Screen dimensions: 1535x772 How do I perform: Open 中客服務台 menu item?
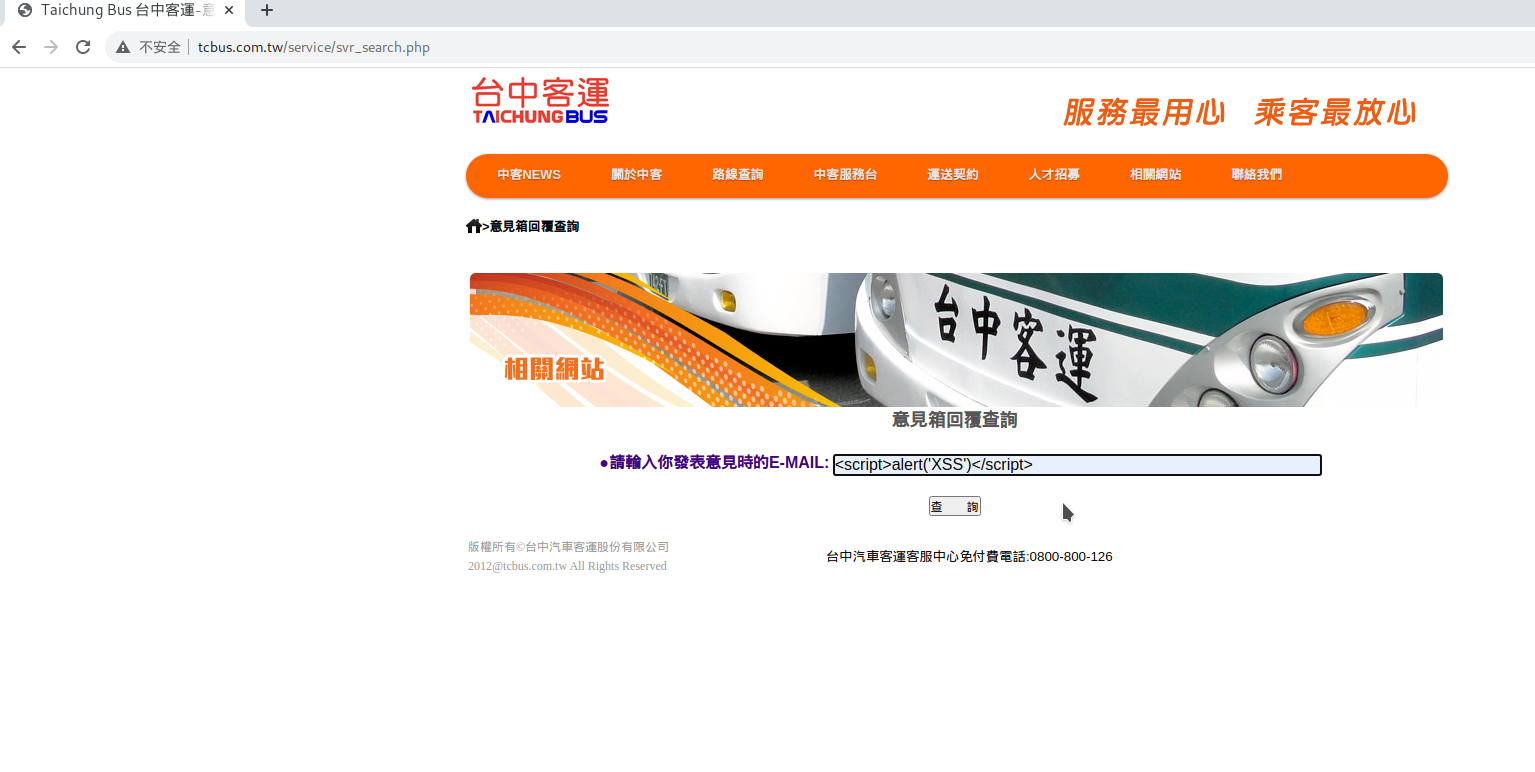[x=845, y=175]
